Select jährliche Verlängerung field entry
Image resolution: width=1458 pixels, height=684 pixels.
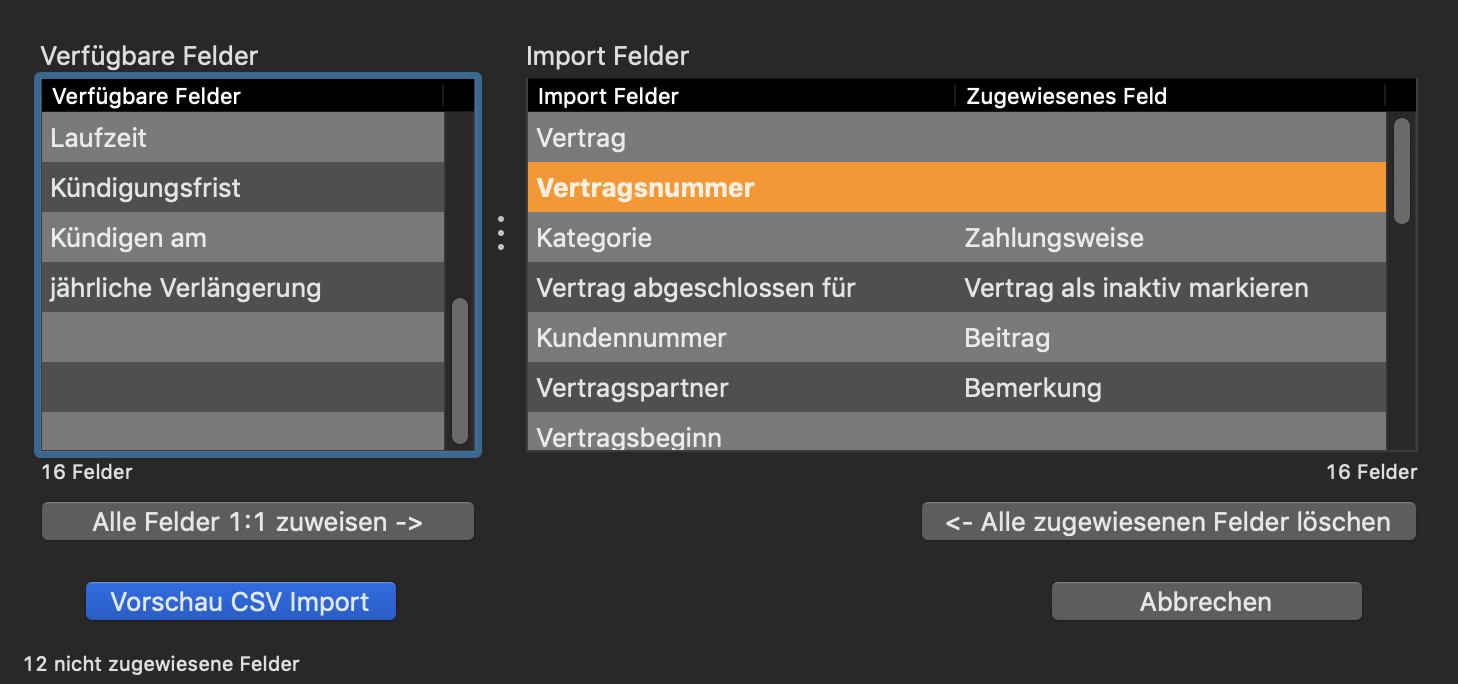(x=242, y=288)
